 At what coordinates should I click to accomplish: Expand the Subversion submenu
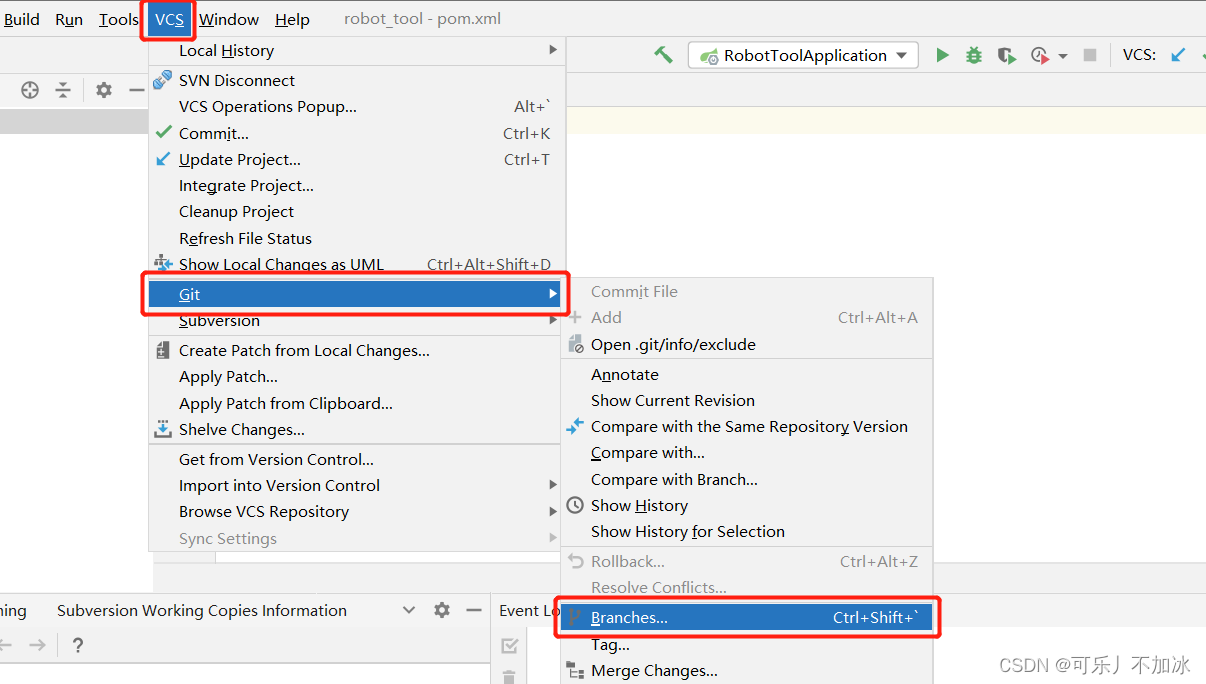[x=357, y=320]
